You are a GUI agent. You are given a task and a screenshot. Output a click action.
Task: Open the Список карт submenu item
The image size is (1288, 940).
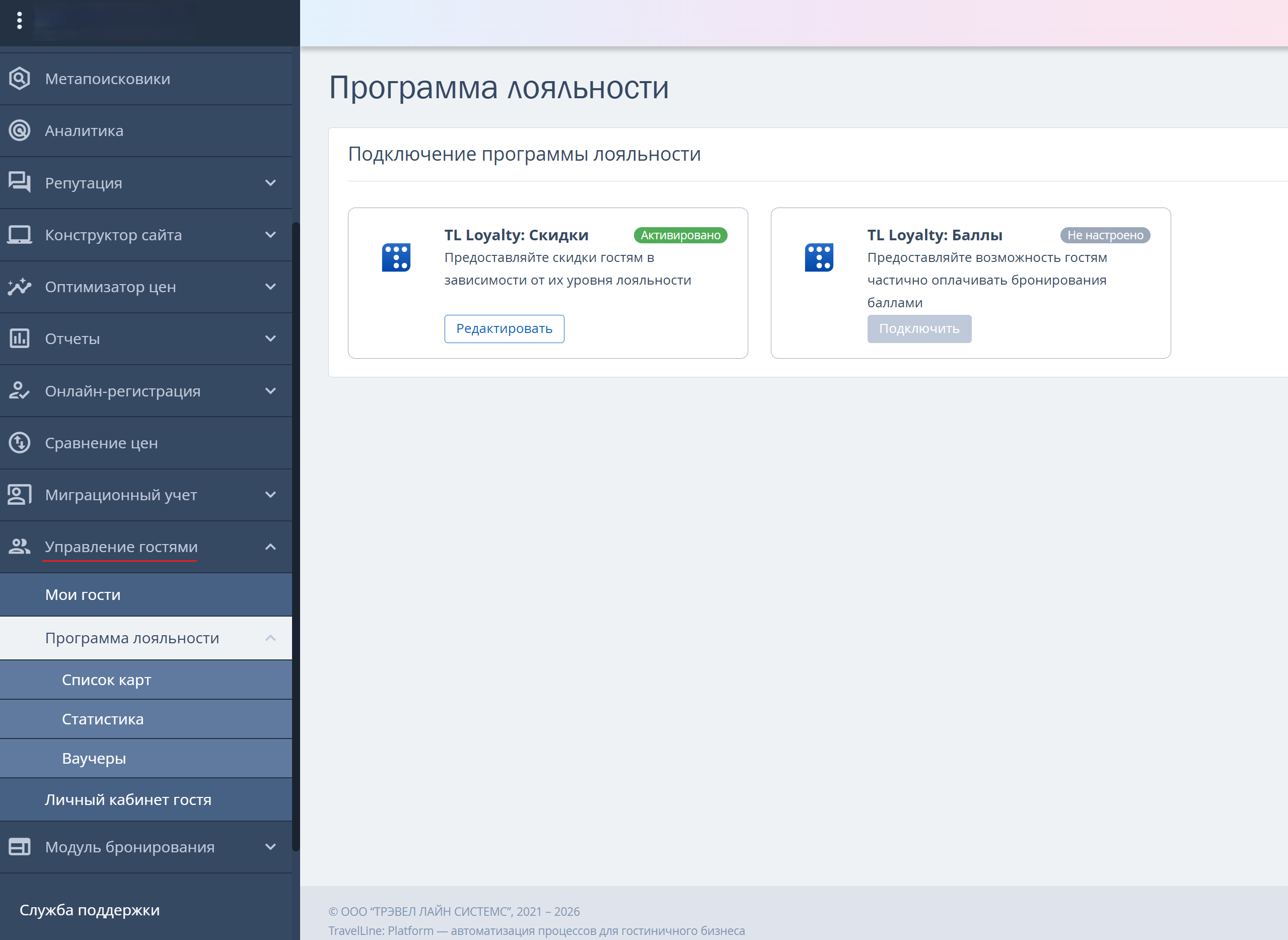146,680
